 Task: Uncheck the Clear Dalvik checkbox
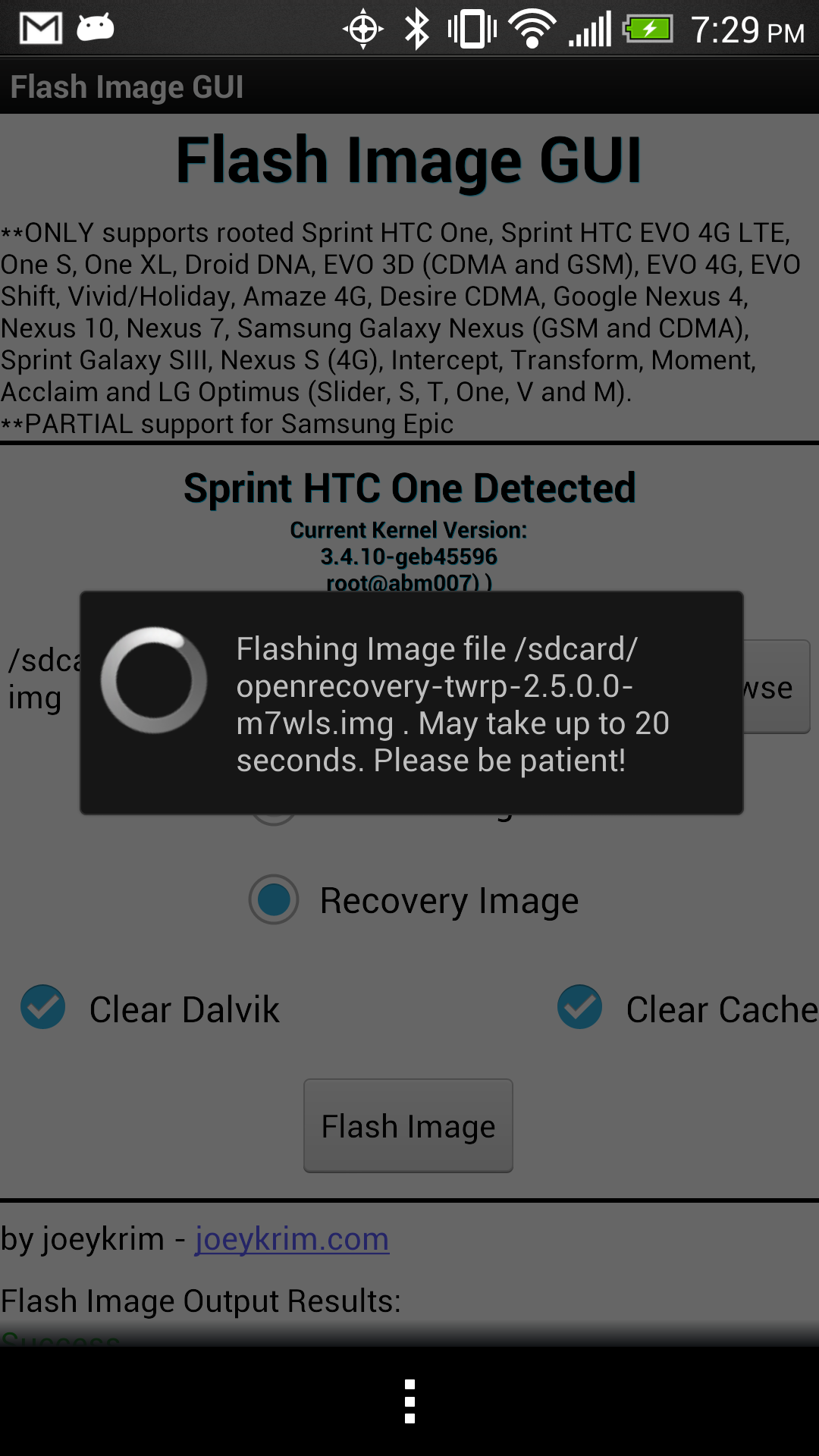[43, 1007]
